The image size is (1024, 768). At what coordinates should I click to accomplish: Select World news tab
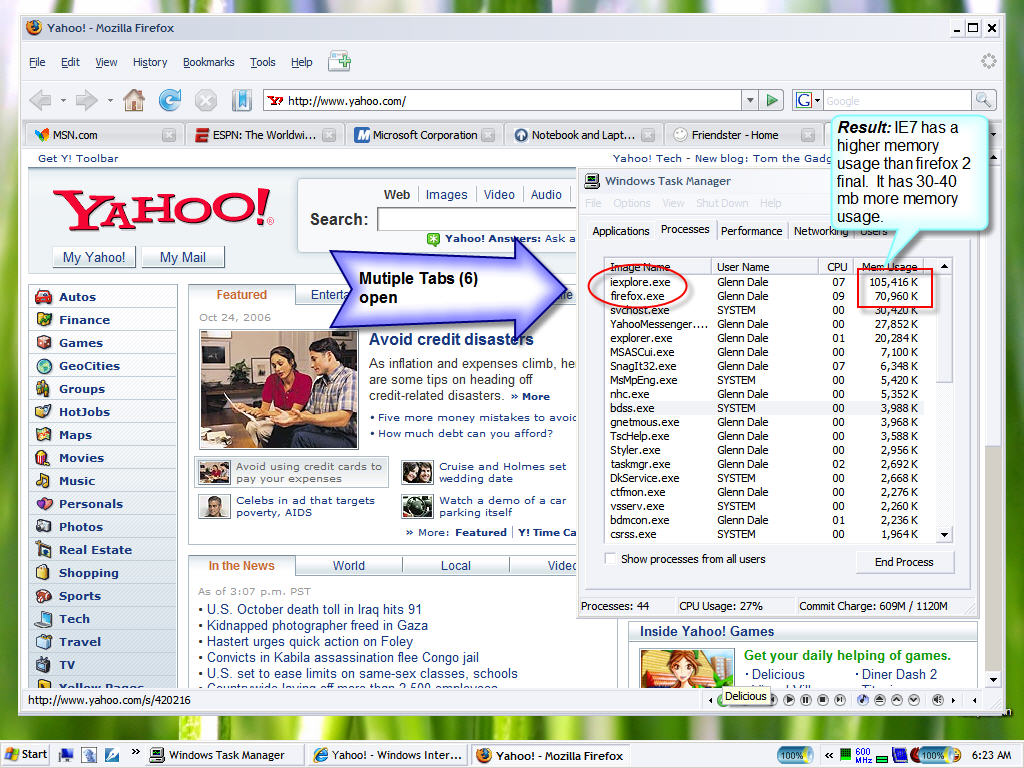[x=349, y=566]
